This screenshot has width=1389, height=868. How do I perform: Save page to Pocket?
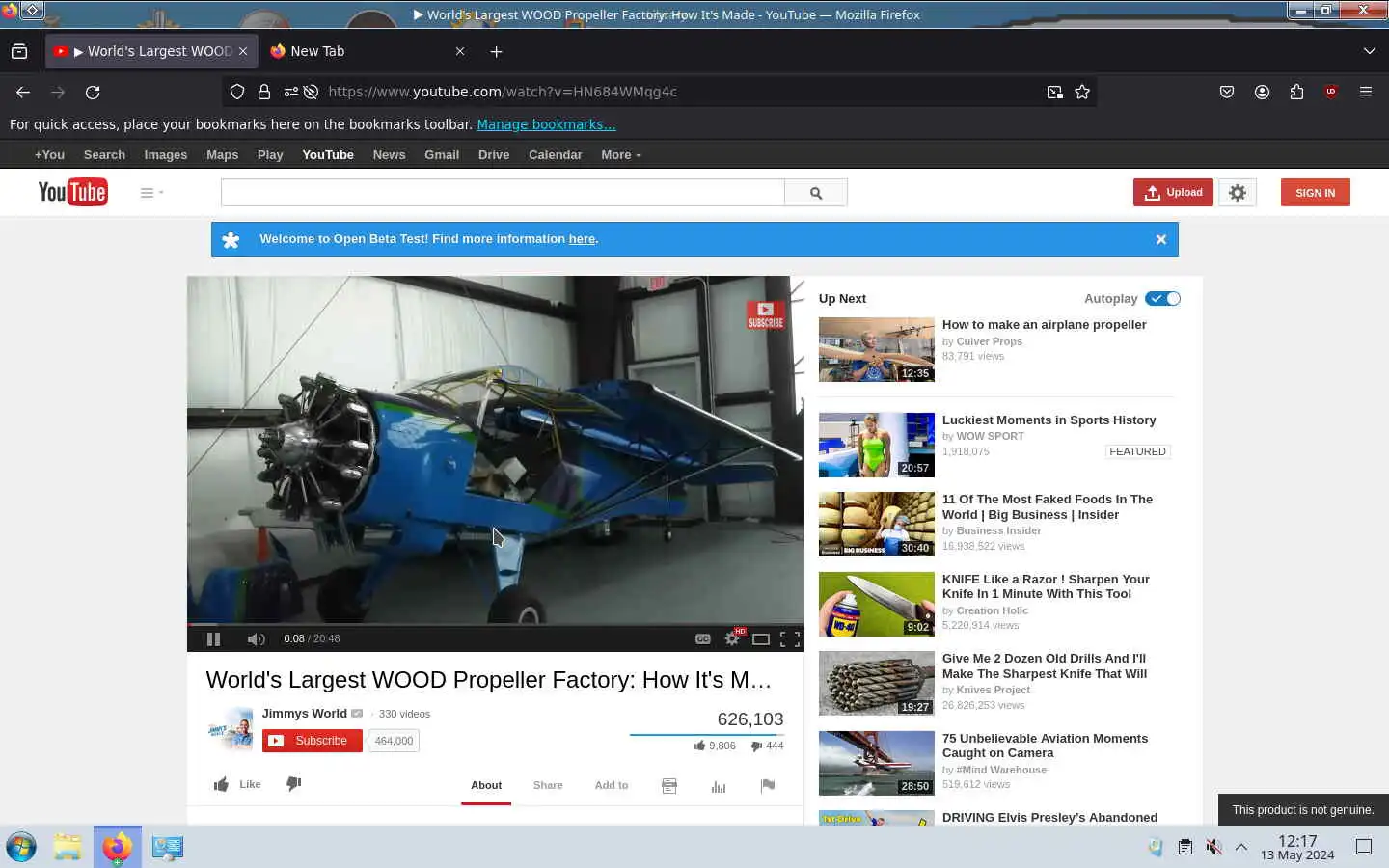point(1227,93)
